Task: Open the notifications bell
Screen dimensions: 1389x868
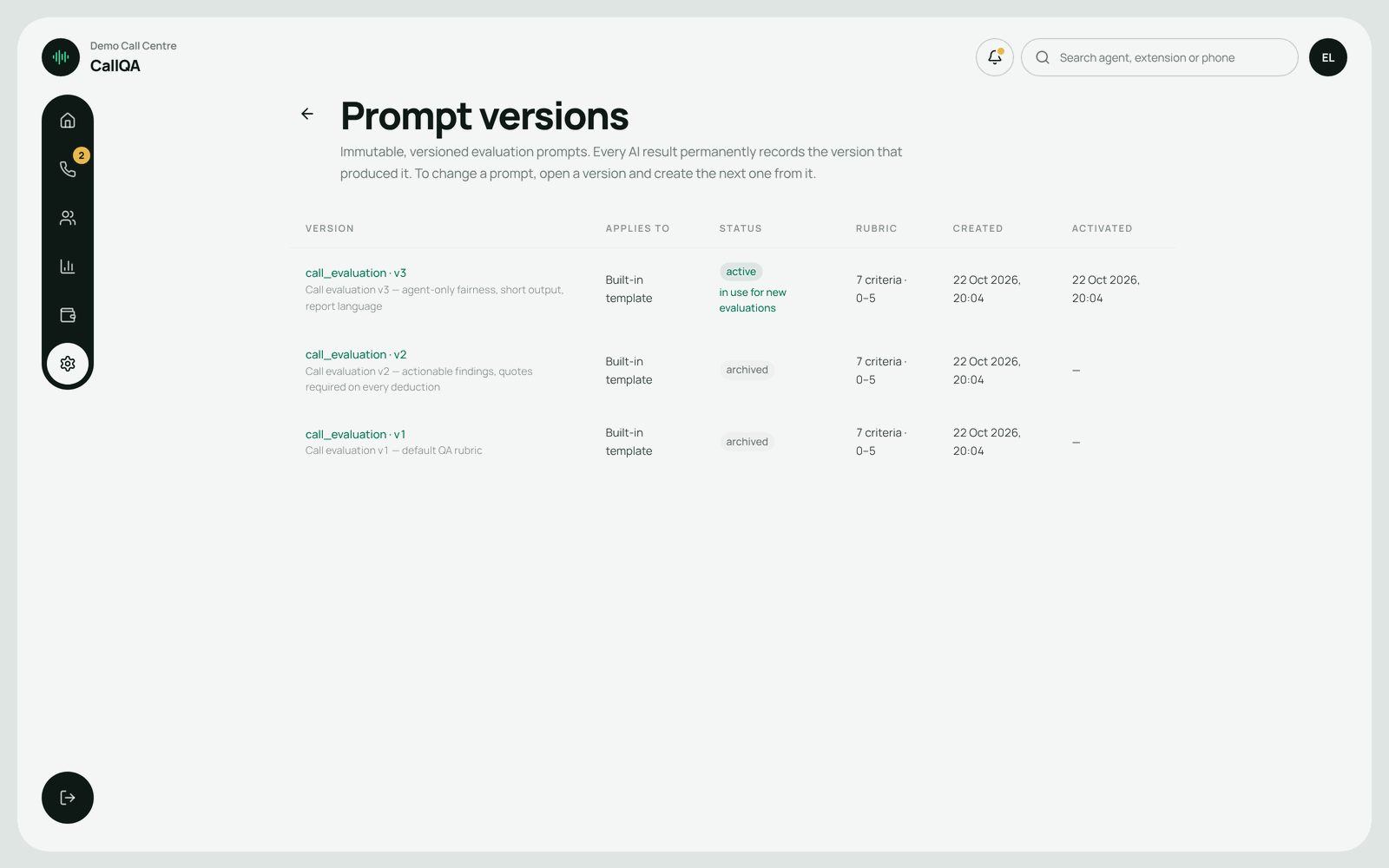Action: [x=995, y=57]
